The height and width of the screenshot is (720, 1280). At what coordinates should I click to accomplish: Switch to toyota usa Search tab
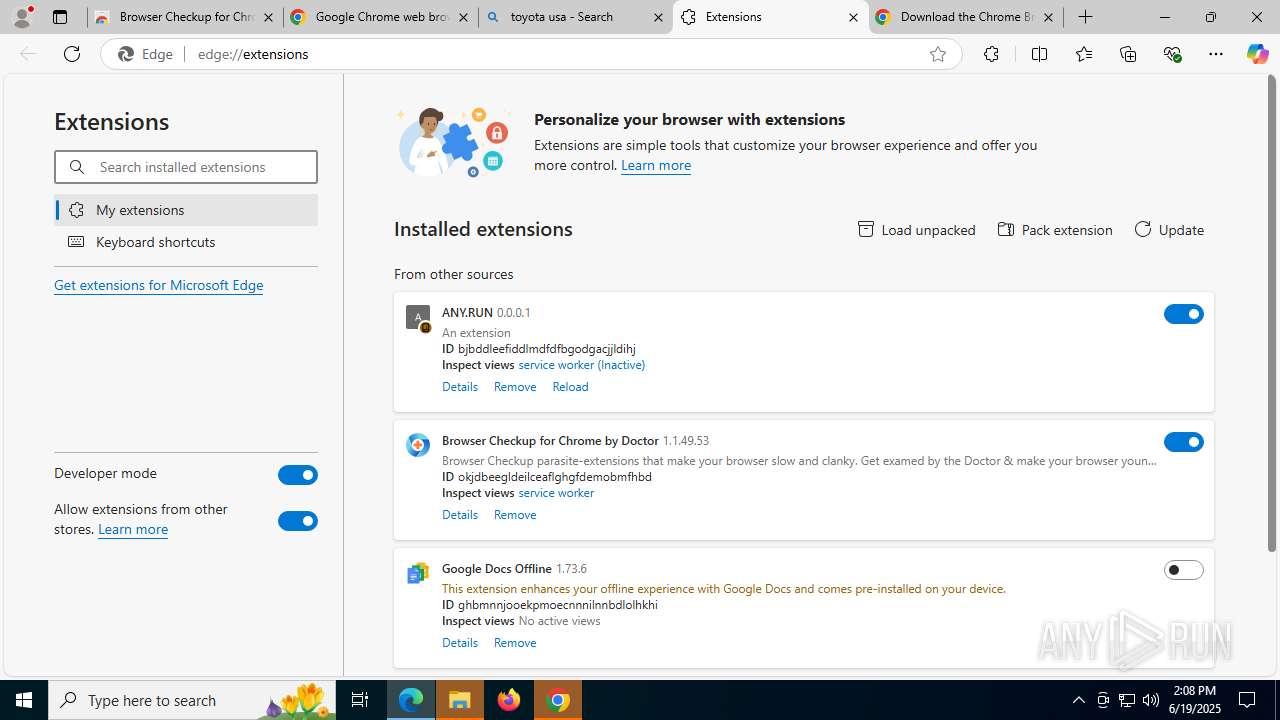[x=575, y=17]
